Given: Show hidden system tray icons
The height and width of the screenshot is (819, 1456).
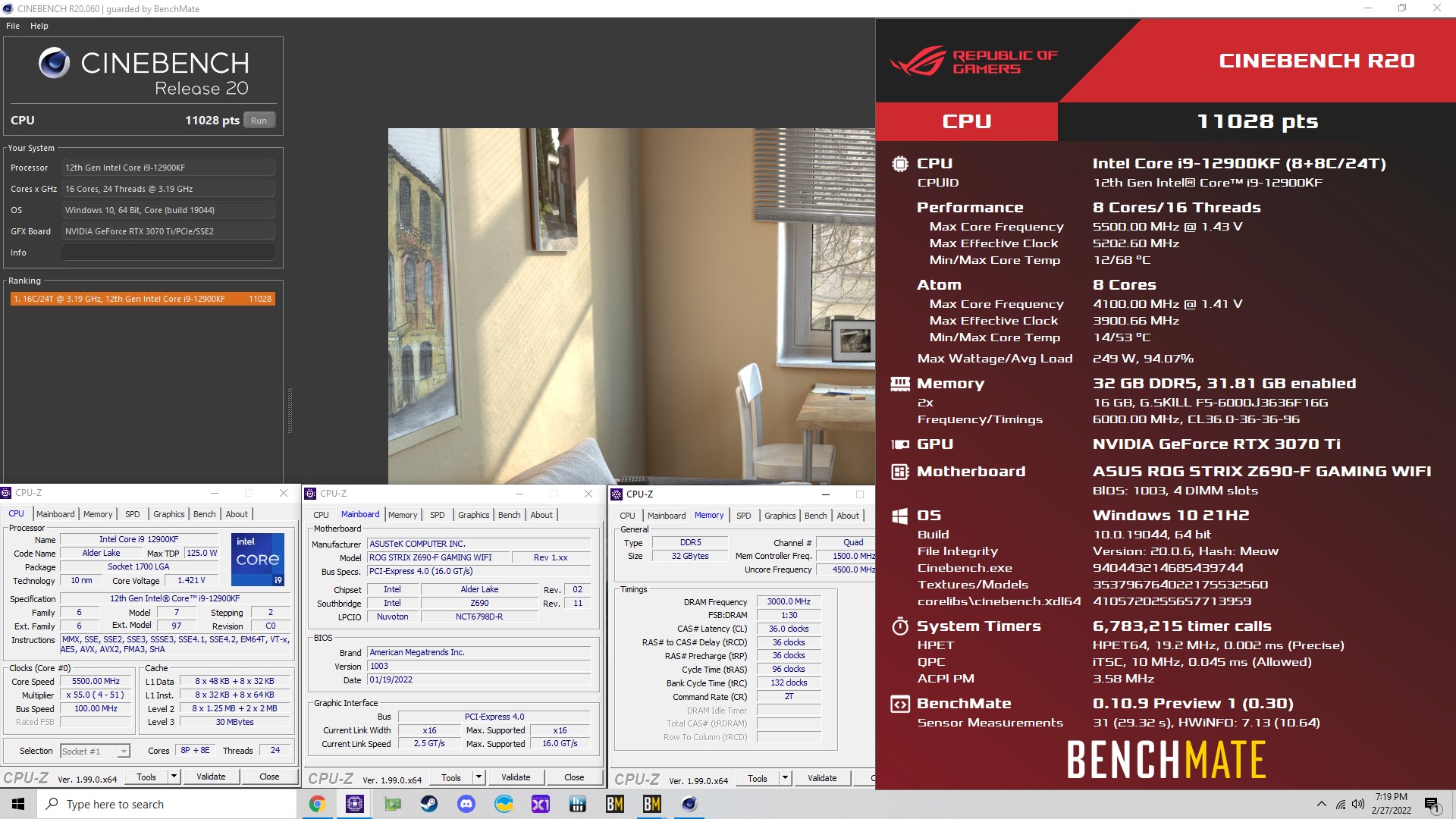Looking at the screenshot, I should pos(1322,804).
